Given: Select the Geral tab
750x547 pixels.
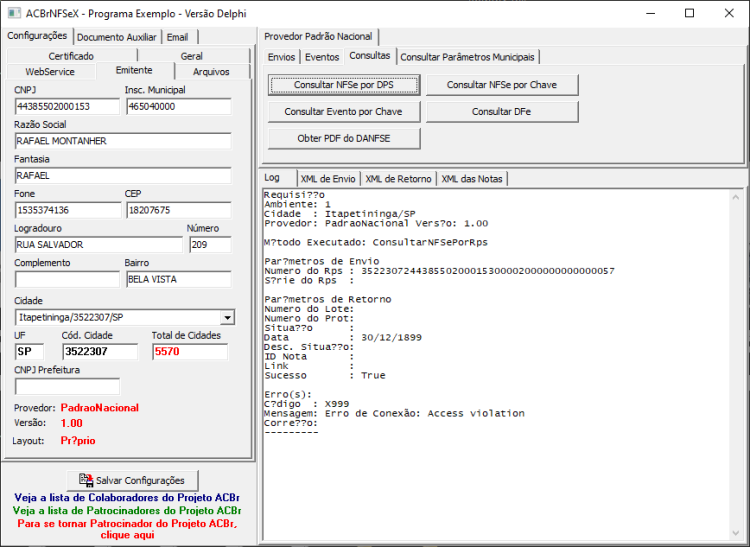Looking at the screenshot, I should coord(192,56).
